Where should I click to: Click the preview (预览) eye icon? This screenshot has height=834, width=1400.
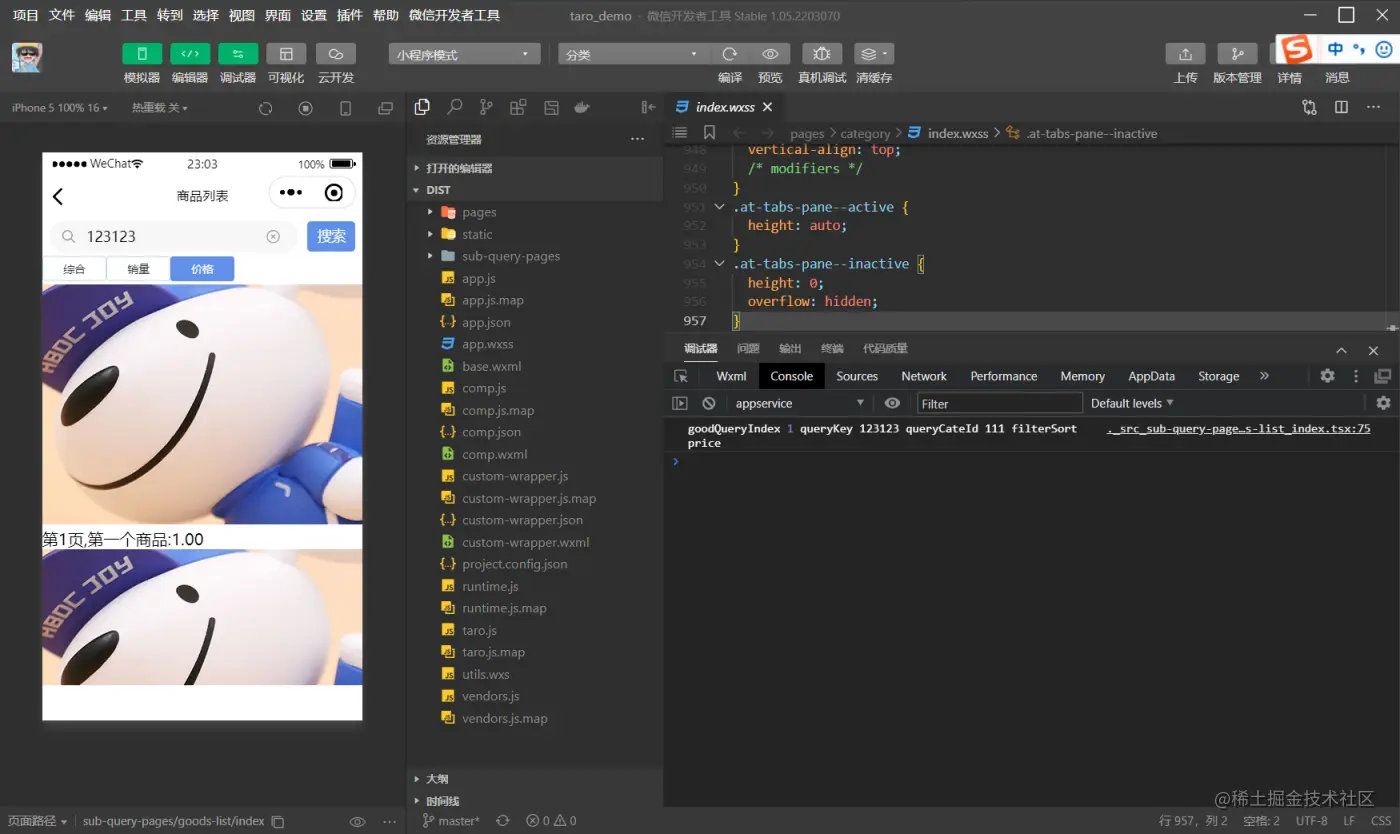(x=770, y=54)
